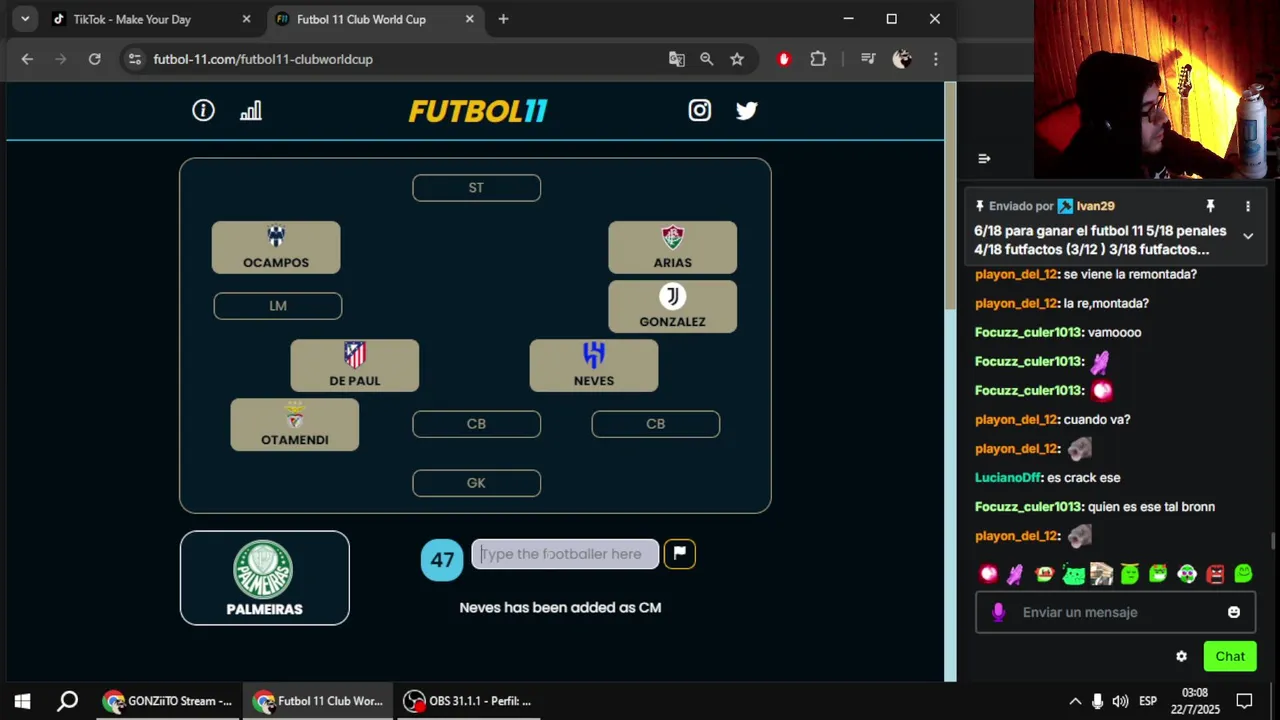Open the extensions puzzle icon

pos(818,59)
